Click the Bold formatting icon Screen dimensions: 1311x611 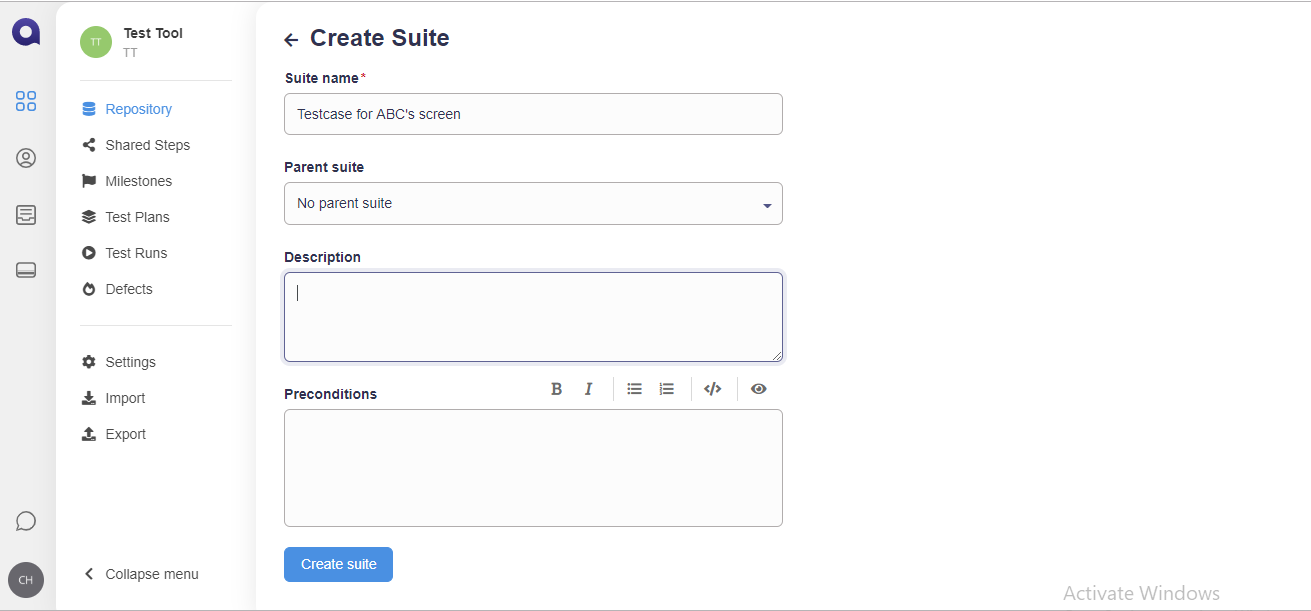coord(557,389)
